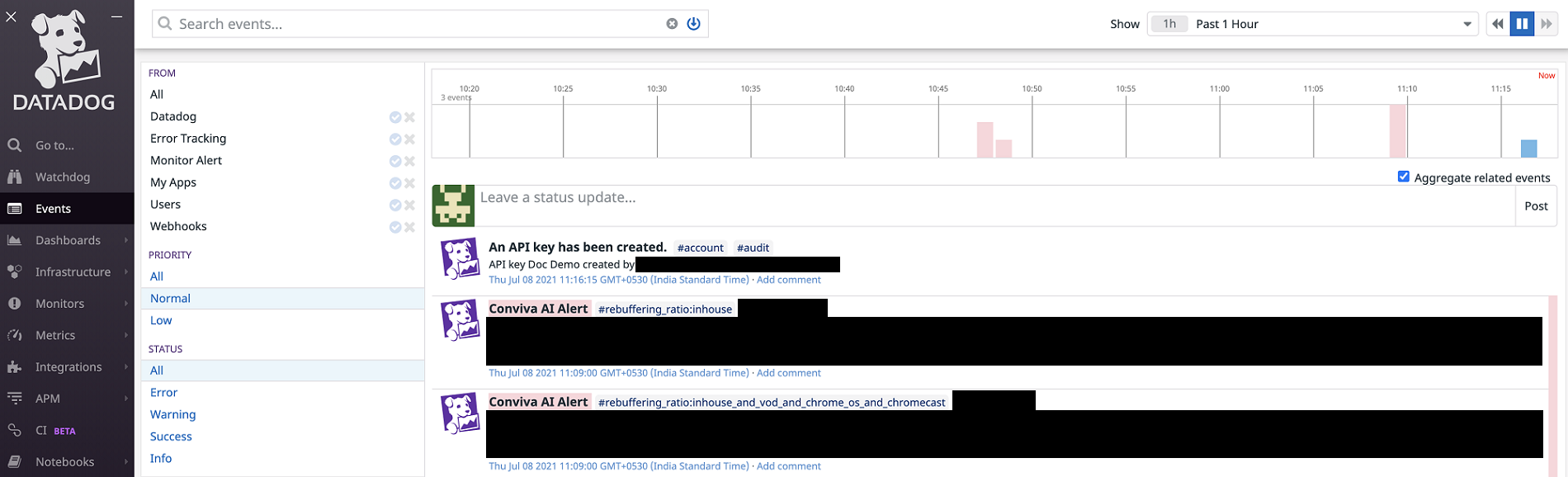Exclude Error Tracking source with X

[x=409, y=139]
